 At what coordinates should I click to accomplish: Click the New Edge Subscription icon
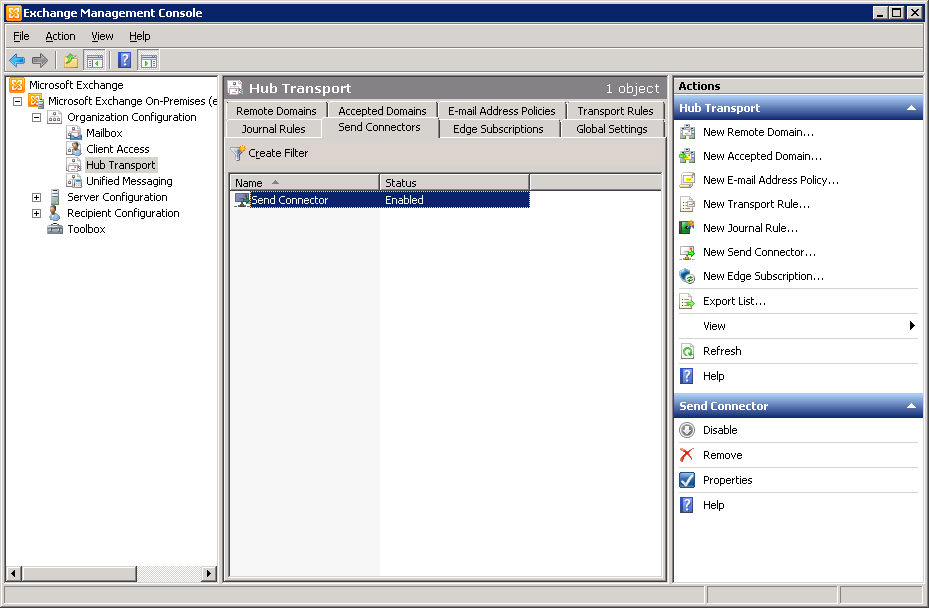[x=687, y=276]
